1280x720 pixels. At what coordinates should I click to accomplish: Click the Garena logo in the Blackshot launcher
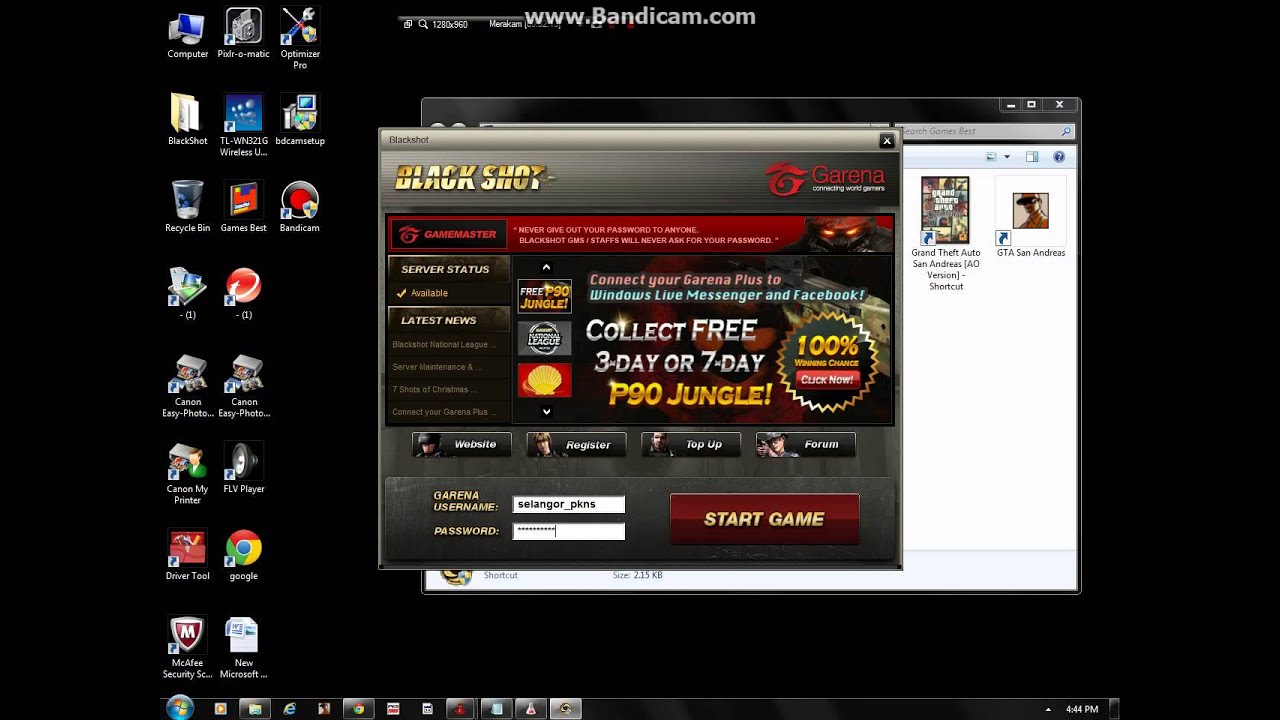825,180
